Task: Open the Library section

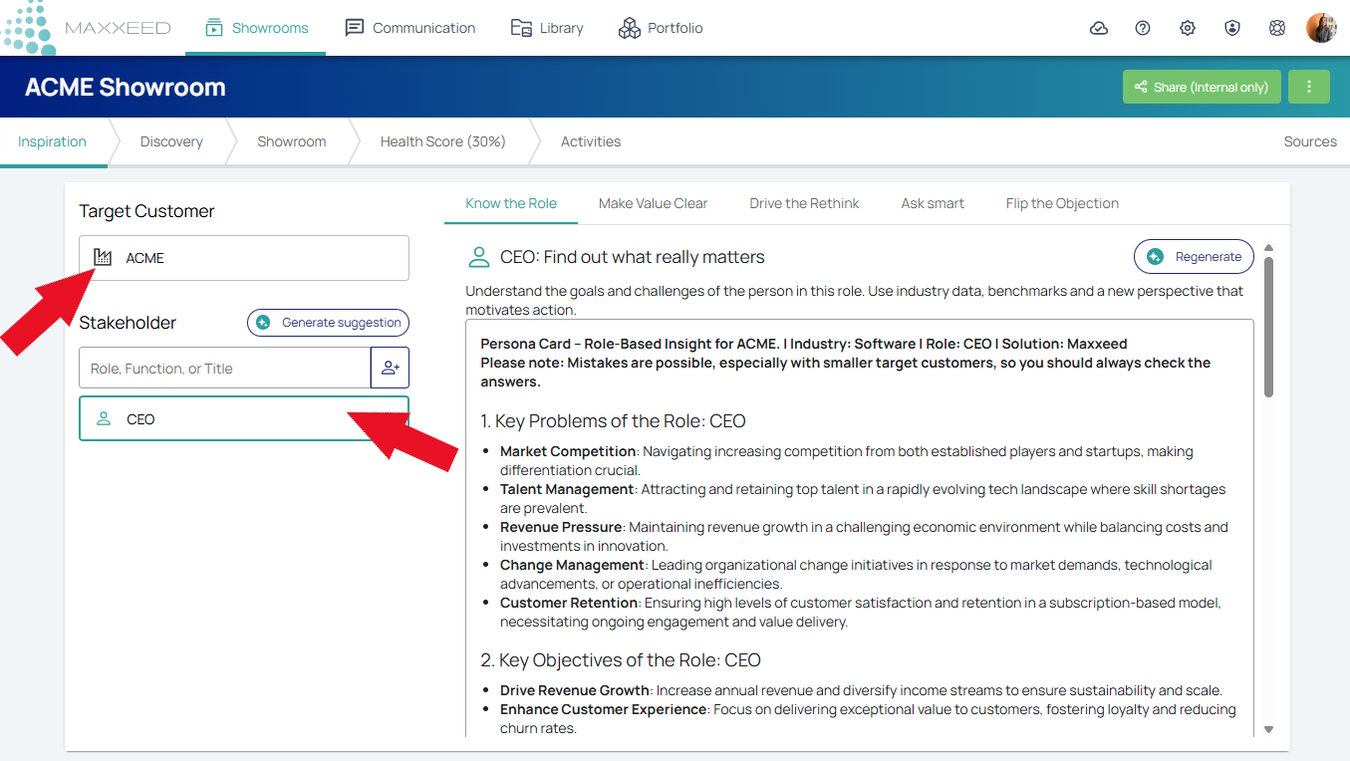Action: tap(547, 28)
